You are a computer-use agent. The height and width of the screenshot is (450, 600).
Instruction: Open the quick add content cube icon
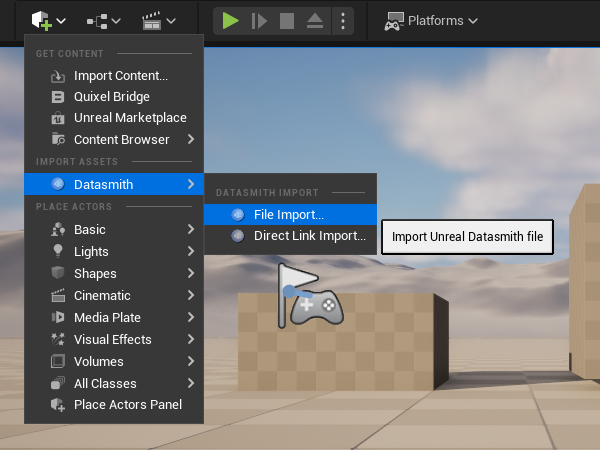(41, 21)
